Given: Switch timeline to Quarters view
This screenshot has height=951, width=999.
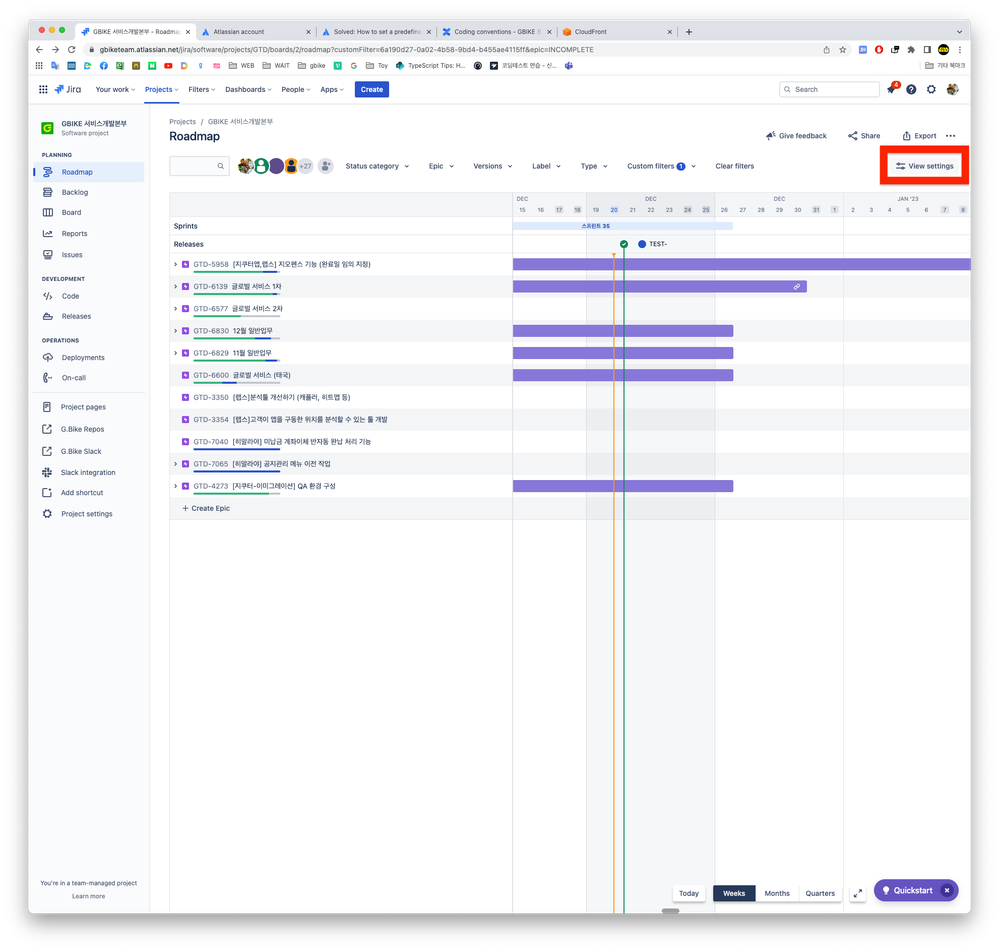Looking at the screenshot, I should pyautogui.click(x=820, y=894).
